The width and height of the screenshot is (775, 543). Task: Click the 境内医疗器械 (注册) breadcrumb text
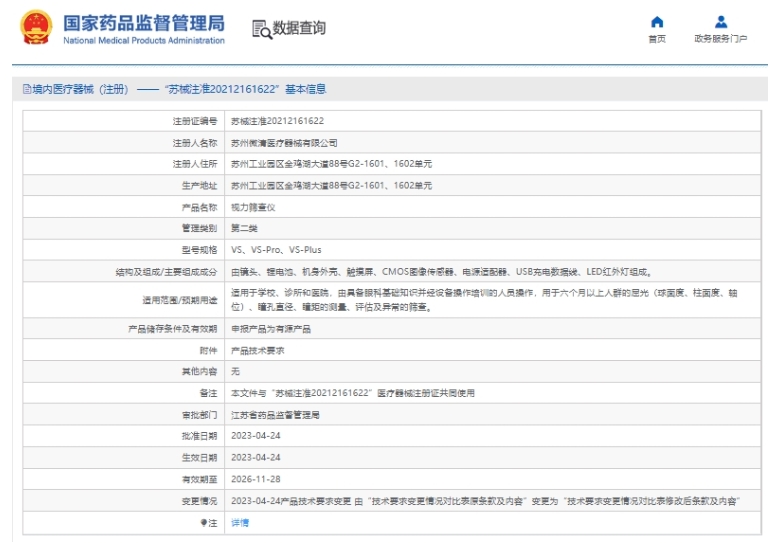pos(80,89)
